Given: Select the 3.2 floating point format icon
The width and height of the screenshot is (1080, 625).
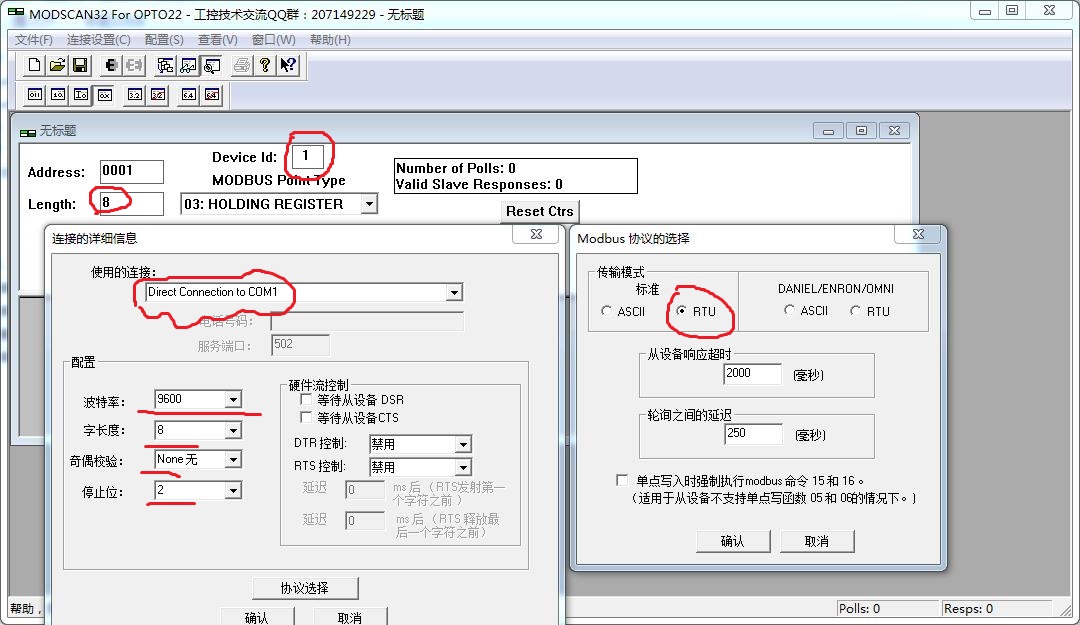Looking at the screenshot, I should tap(135, 95).
